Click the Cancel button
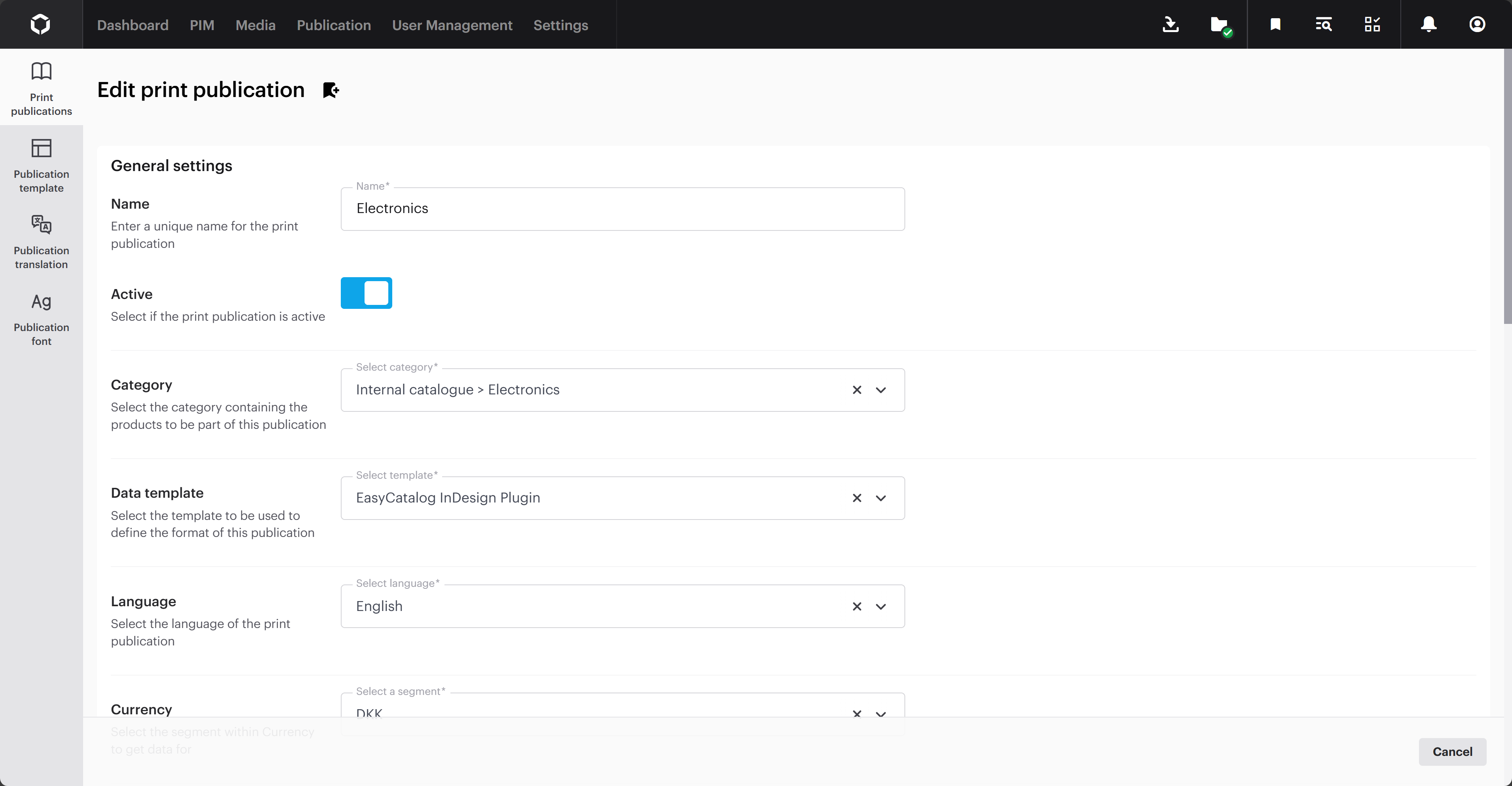Image resolution: width=1512 pixels, height=786 pixels. click(1452, 752)
